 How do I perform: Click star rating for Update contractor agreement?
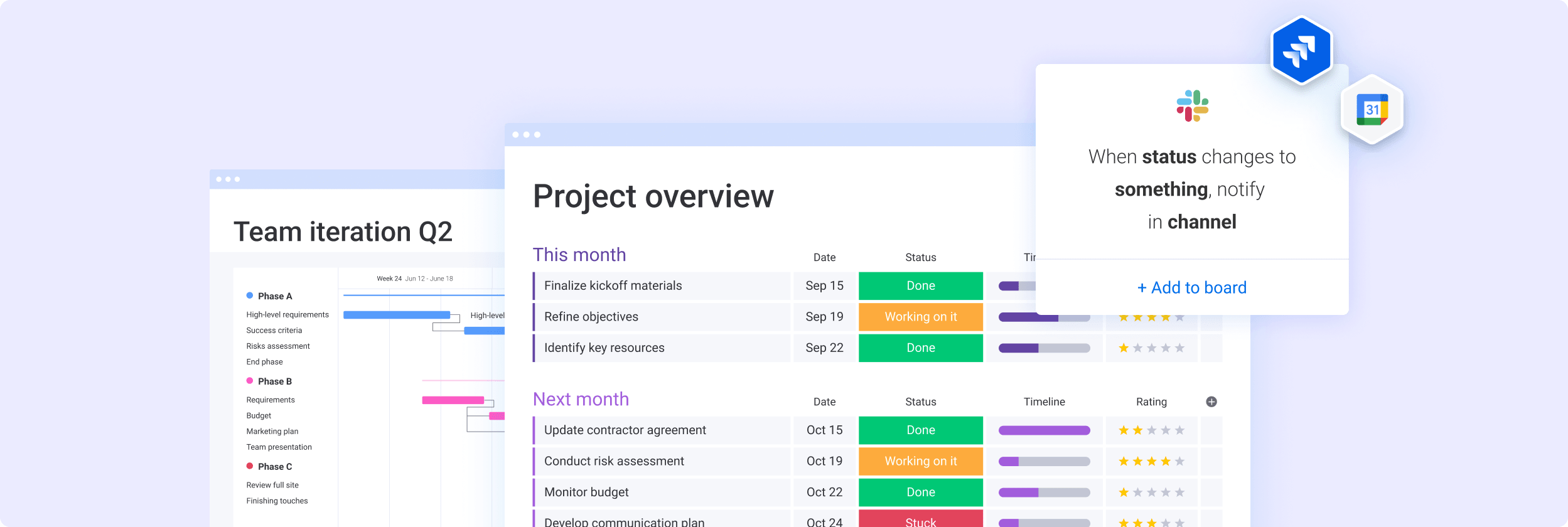pos(1151,430)
